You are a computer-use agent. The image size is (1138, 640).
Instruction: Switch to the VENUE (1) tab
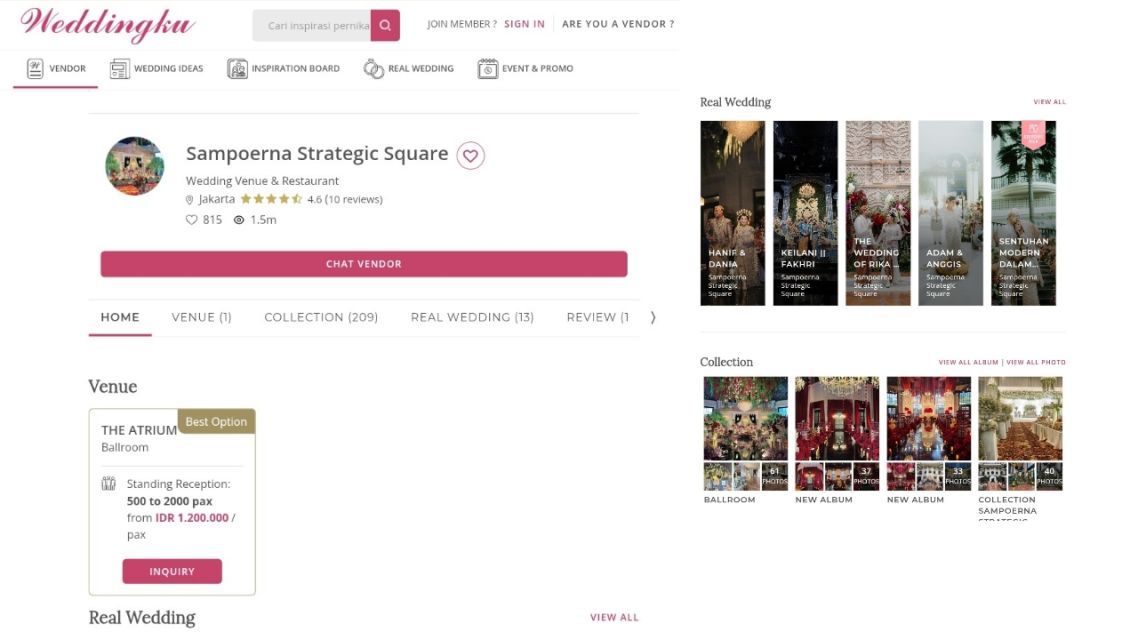tap(201, 317)
